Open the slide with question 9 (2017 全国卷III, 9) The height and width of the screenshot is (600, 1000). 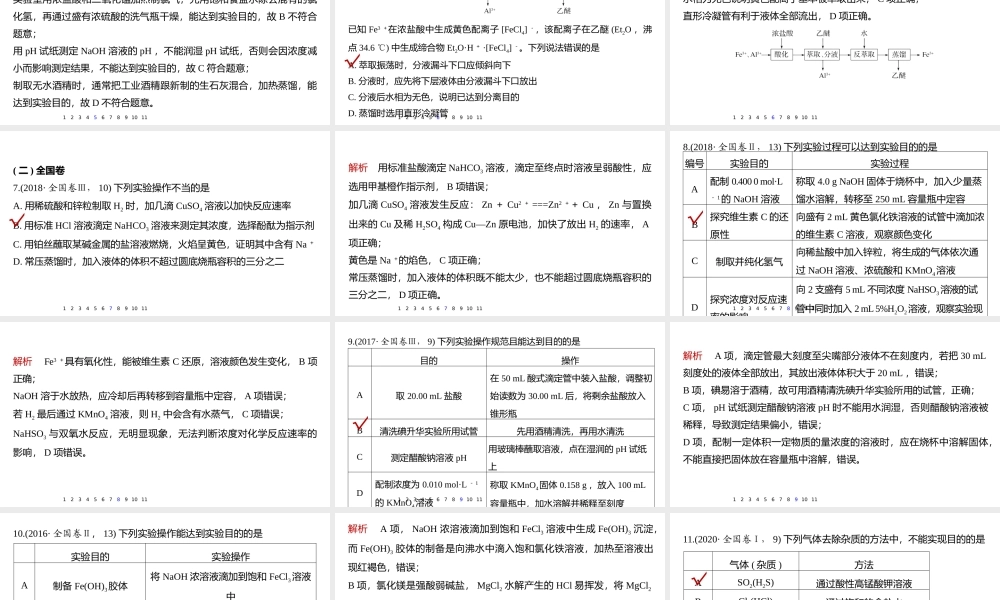coord(500,414)
